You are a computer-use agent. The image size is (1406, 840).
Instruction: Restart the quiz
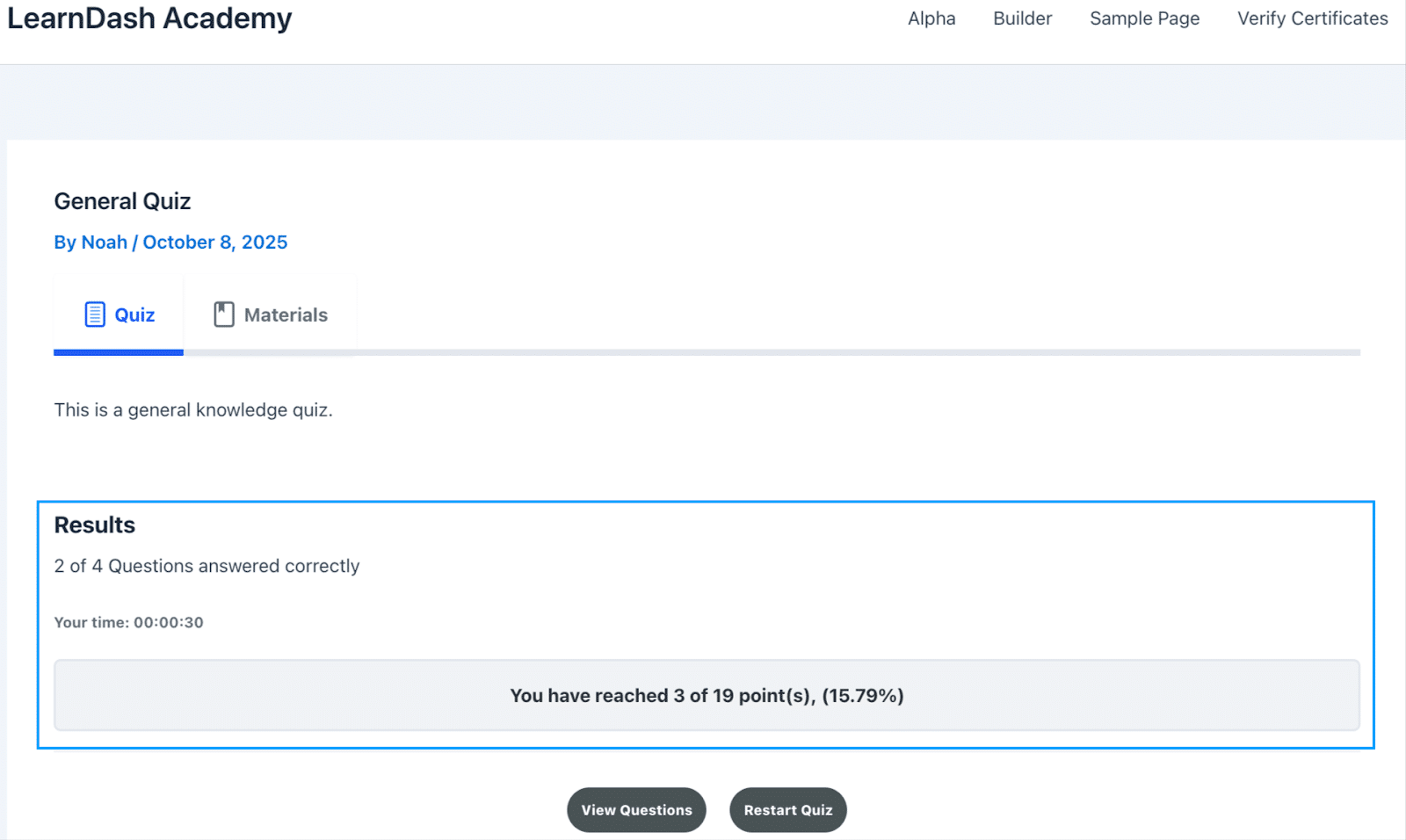point(788,810)
